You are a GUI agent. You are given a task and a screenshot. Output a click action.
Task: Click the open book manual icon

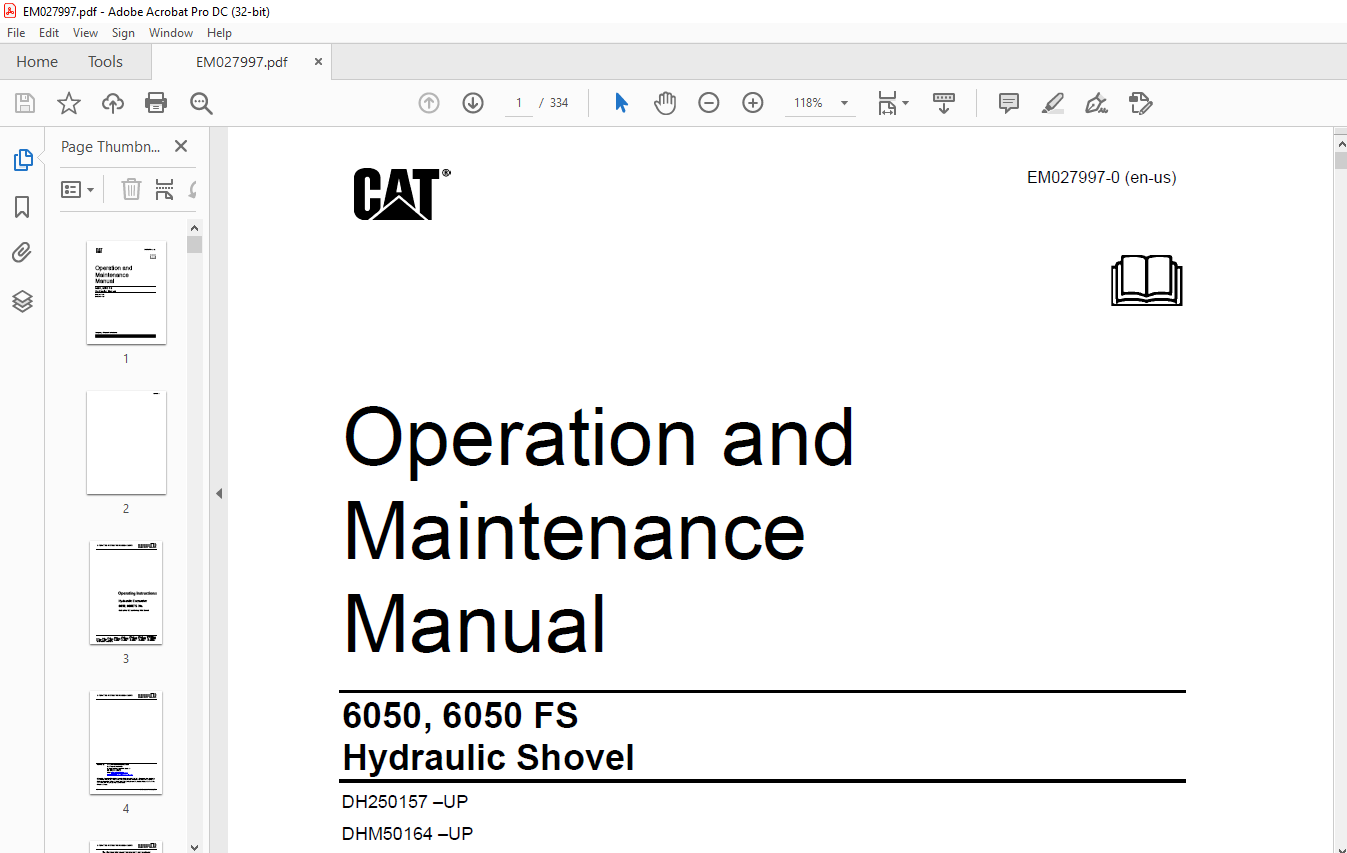1147,281
